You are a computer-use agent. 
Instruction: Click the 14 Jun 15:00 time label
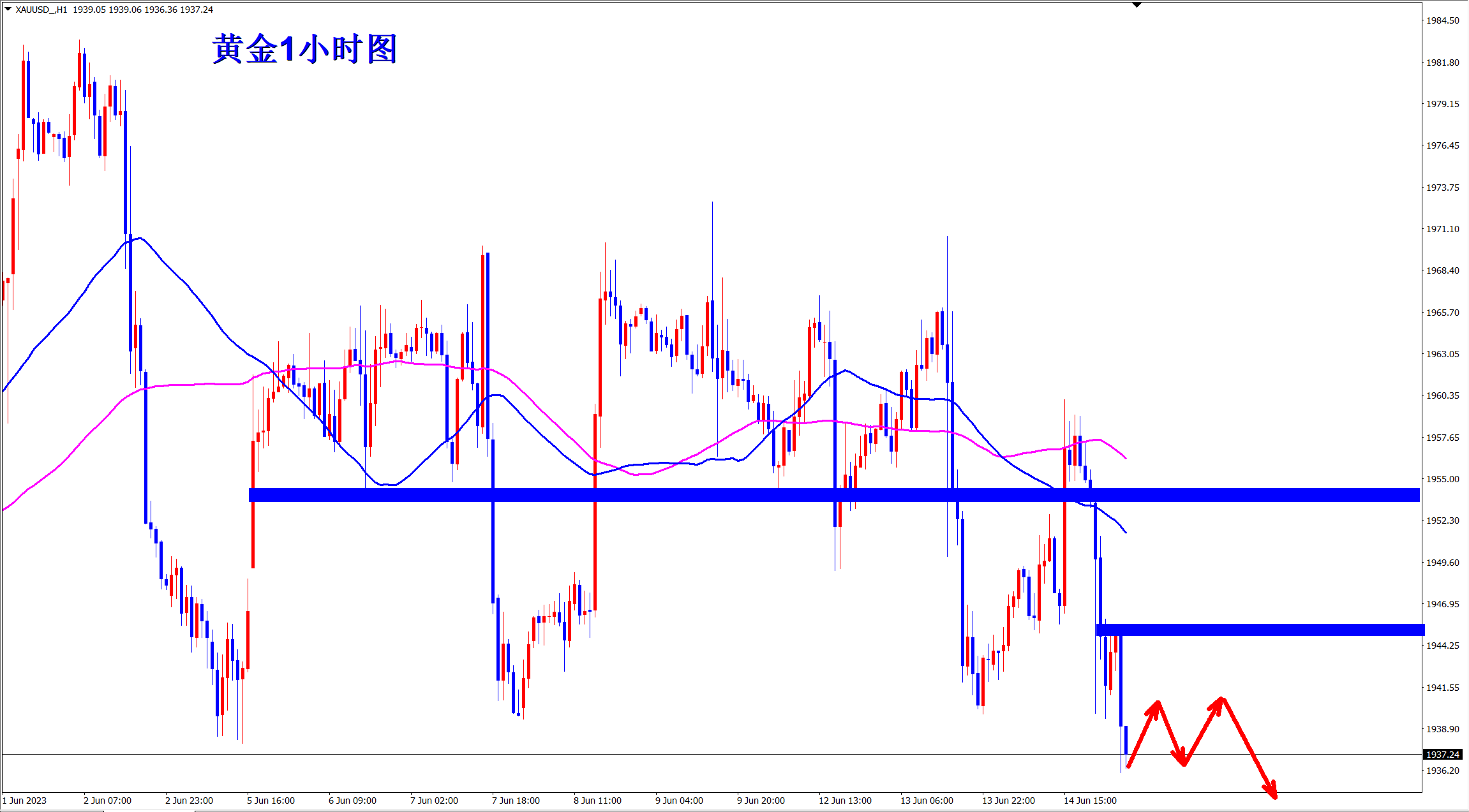point(1090,801)
